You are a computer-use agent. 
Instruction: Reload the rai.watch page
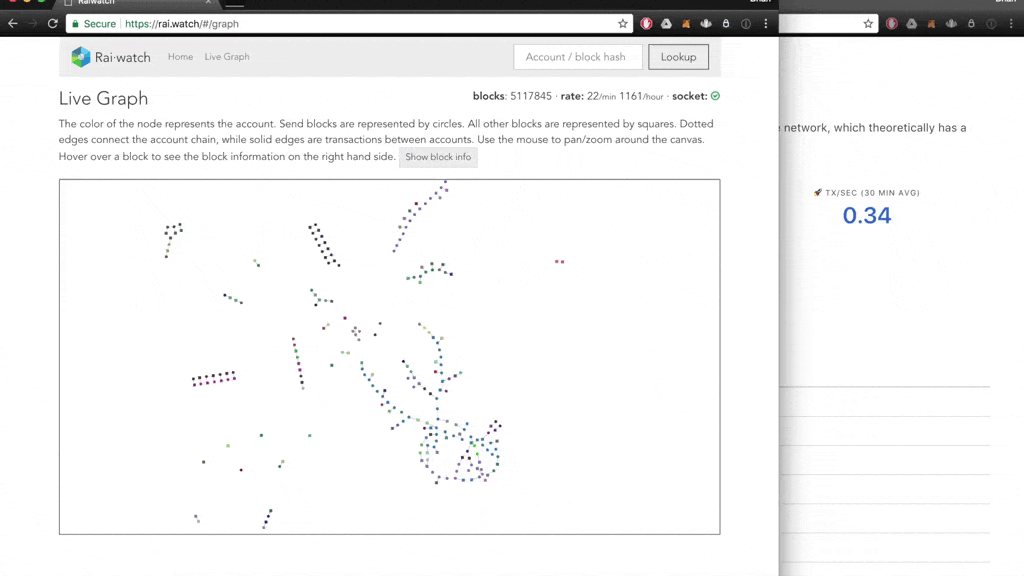[x=53, y=23]
